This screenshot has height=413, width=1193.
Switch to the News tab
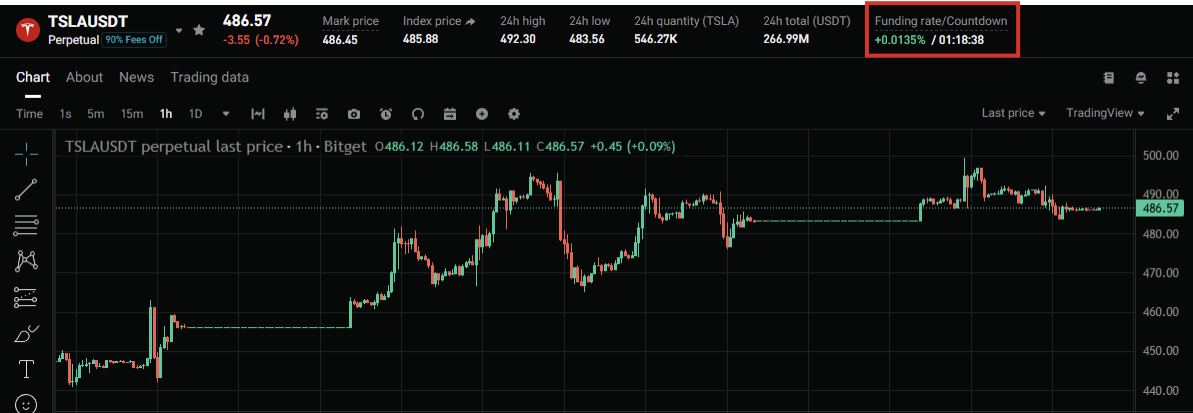(x=136, y=77)
